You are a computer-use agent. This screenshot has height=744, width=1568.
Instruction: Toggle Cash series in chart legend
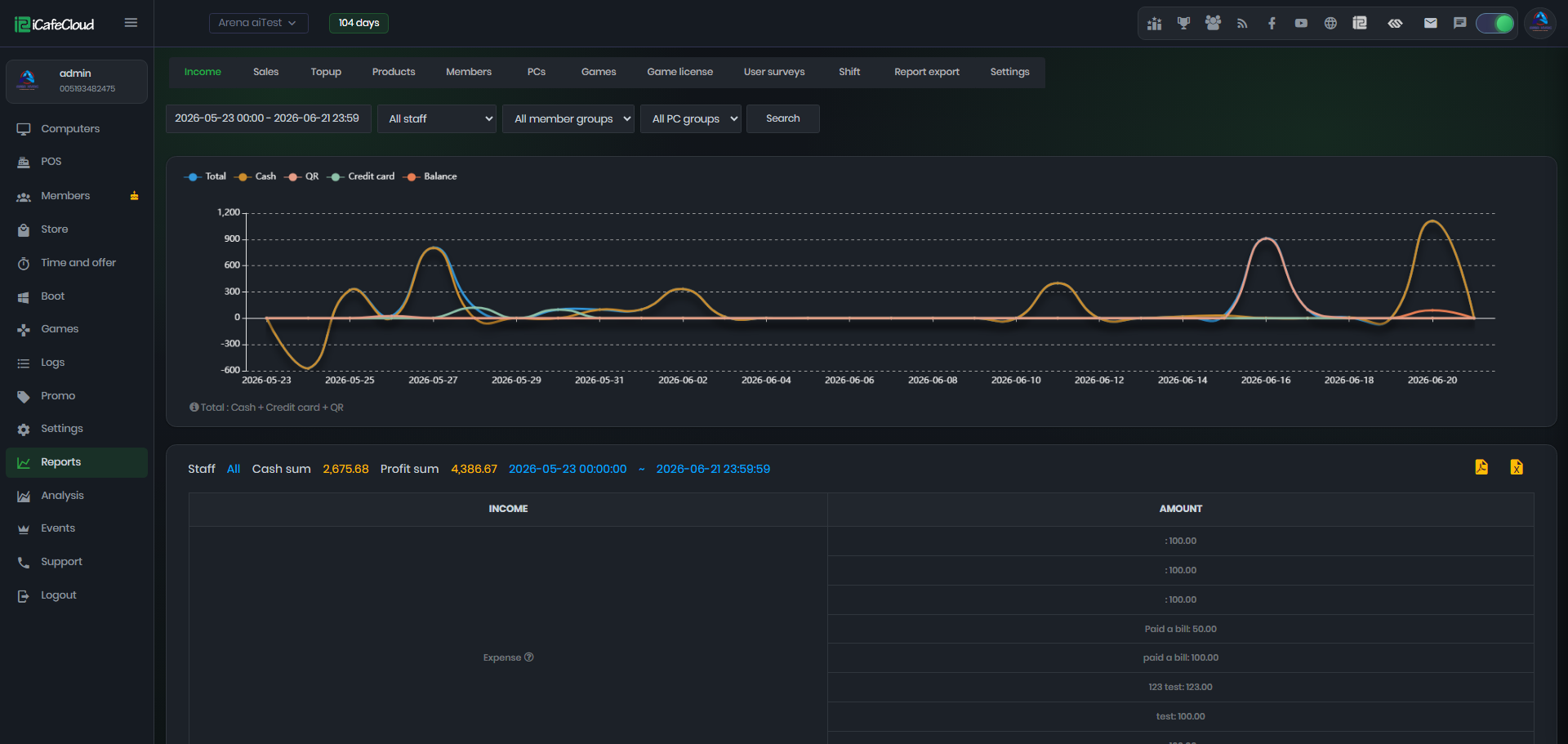tap(256, 176)
